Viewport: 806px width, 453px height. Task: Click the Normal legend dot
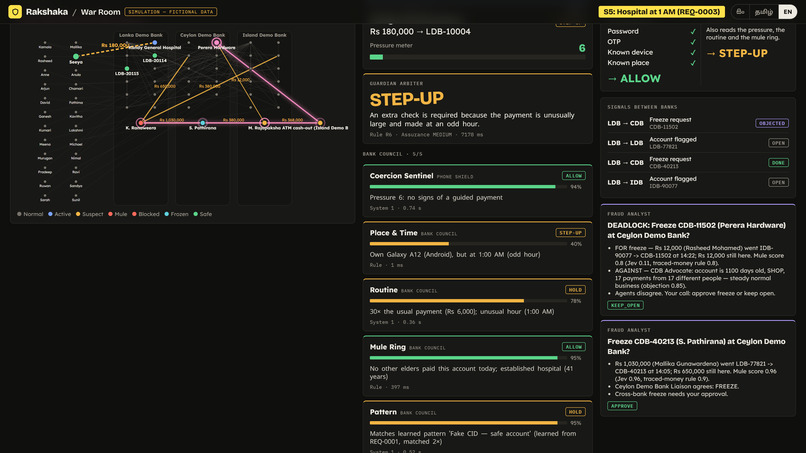[x=19, y=214]
